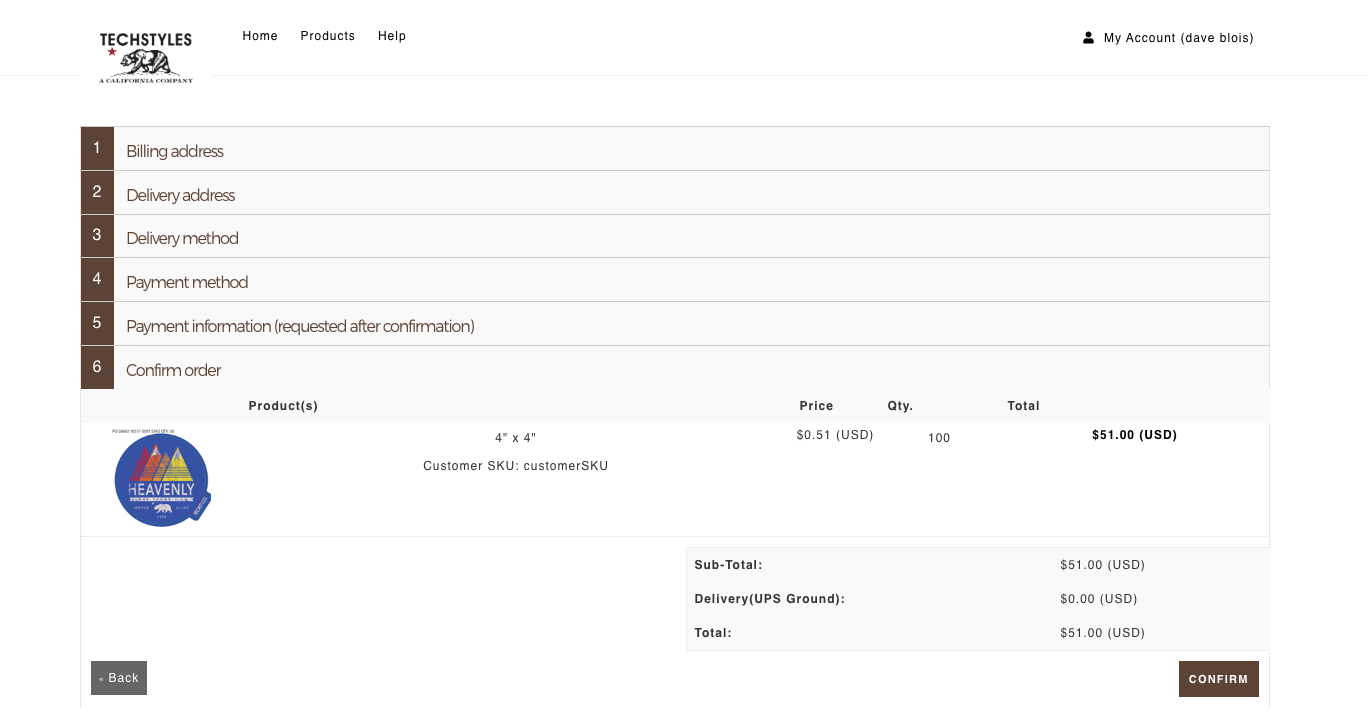Viewport: 1368px width, 725px height.
Task: Go back using the Back button
Action: click(x=119, y=678)
